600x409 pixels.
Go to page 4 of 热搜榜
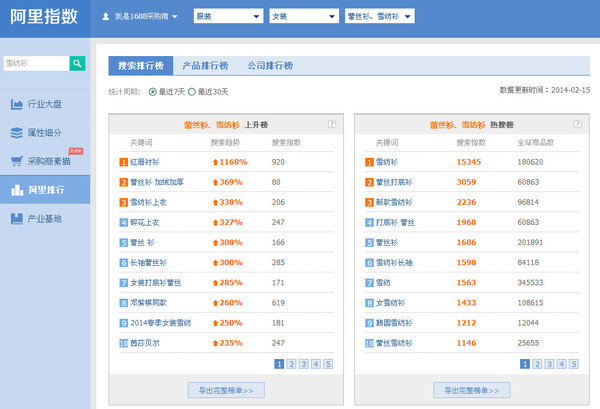(x=561, y=364)
